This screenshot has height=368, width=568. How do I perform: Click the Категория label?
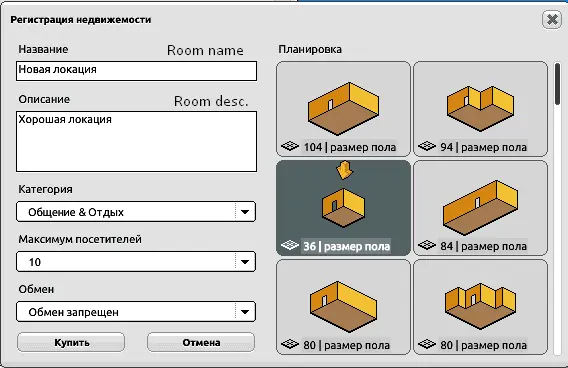click(x=45, y=189)
